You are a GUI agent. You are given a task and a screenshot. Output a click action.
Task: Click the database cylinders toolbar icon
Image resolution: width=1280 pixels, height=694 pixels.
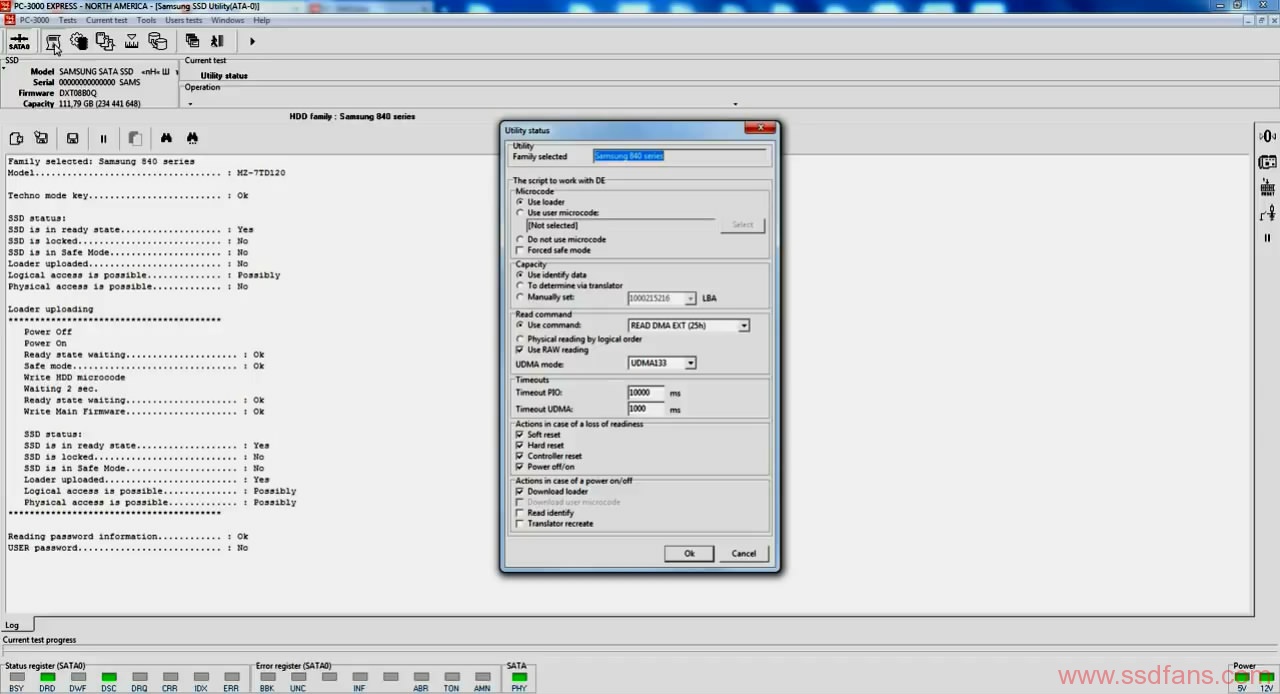(157, 41)
